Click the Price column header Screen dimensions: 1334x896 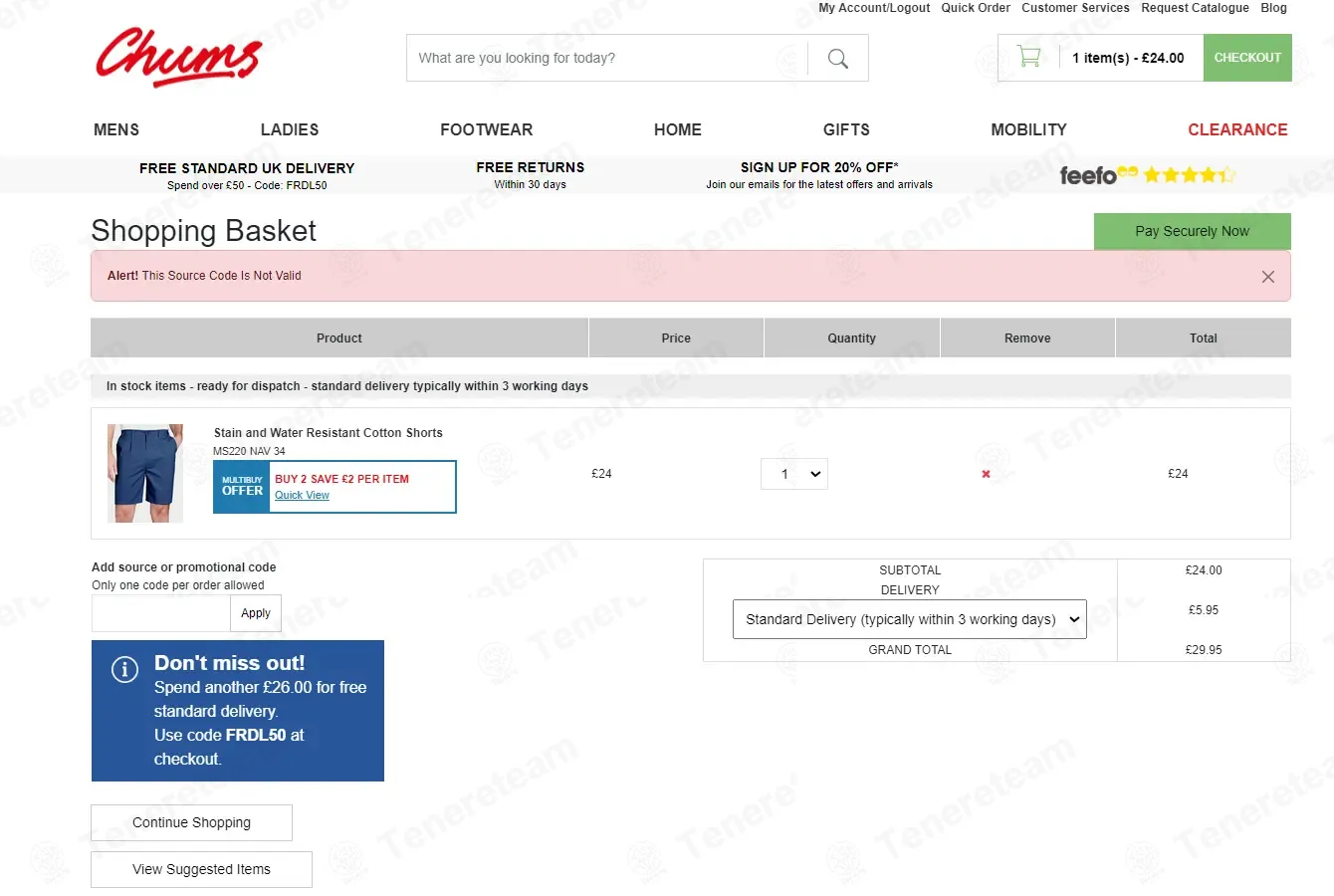coord(676,338)
